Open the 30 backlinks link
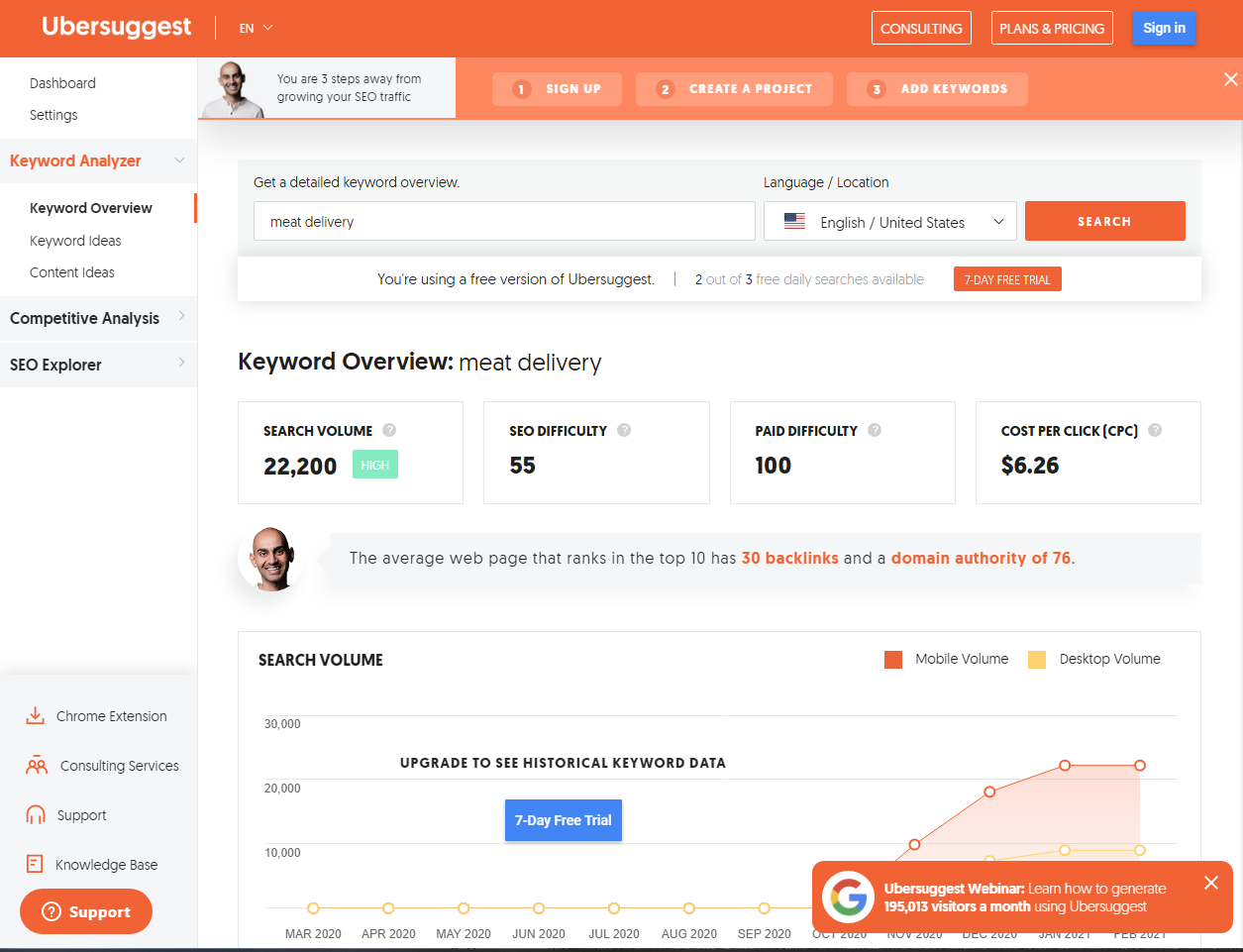Viewport: 1243px width, 952px height. click(790, 558)
